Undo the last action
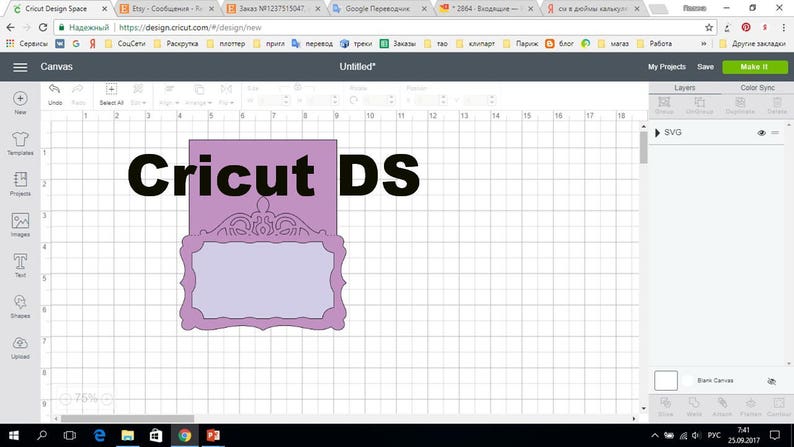Screen dimensions: 794x447 point(55,94)
